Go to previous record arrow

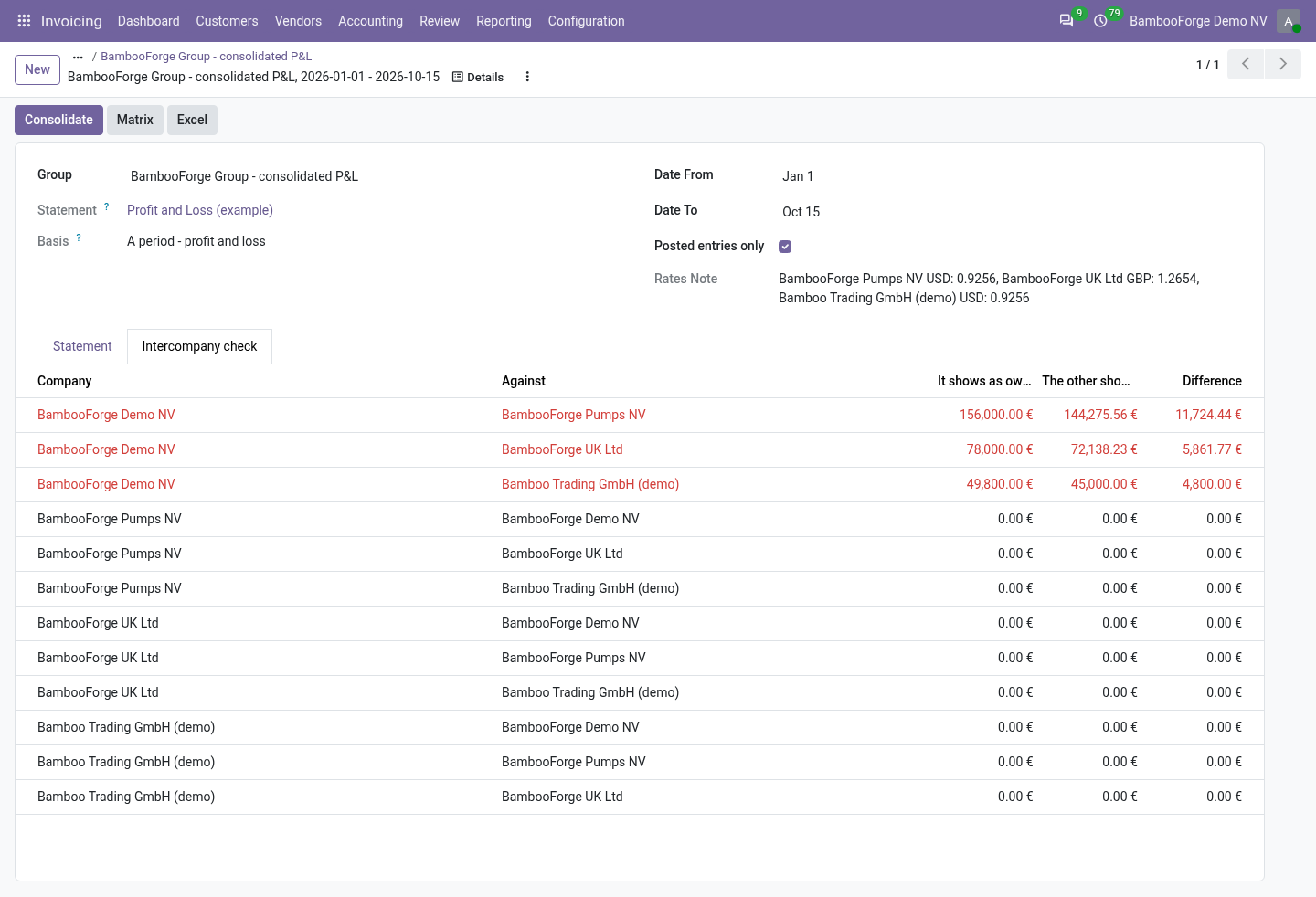point(1246,64)
